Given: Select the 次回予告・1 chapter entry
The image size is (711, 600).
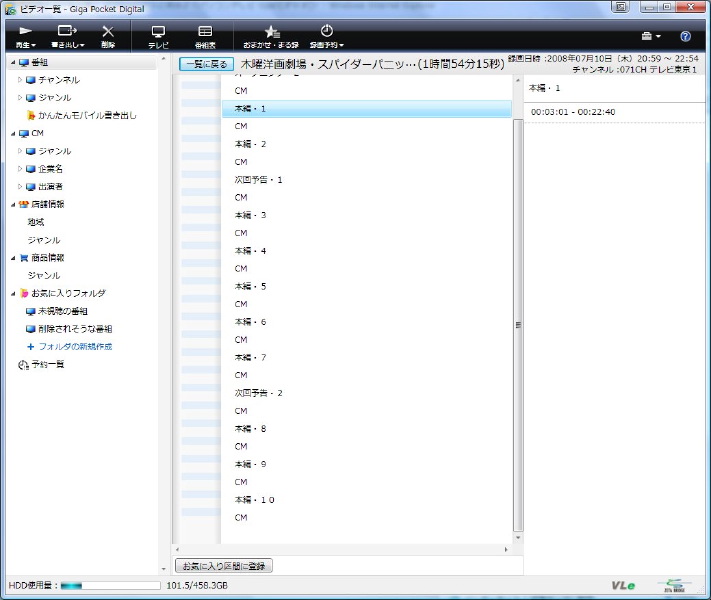Looking at the screenshot, I should coord(259,180).
